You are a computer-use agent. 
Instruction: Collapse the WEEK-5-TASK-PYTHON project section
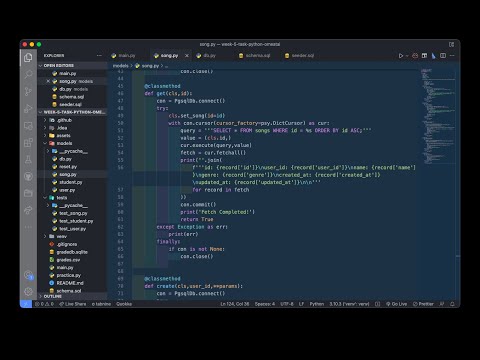point(74,112)
